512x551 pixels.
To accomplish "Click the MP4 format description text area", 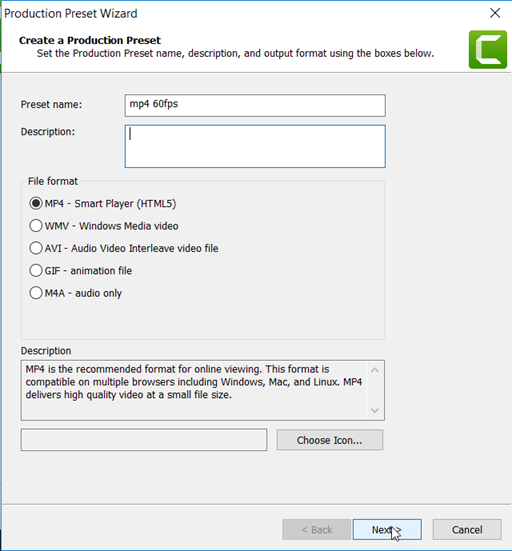I will [194, 390].
